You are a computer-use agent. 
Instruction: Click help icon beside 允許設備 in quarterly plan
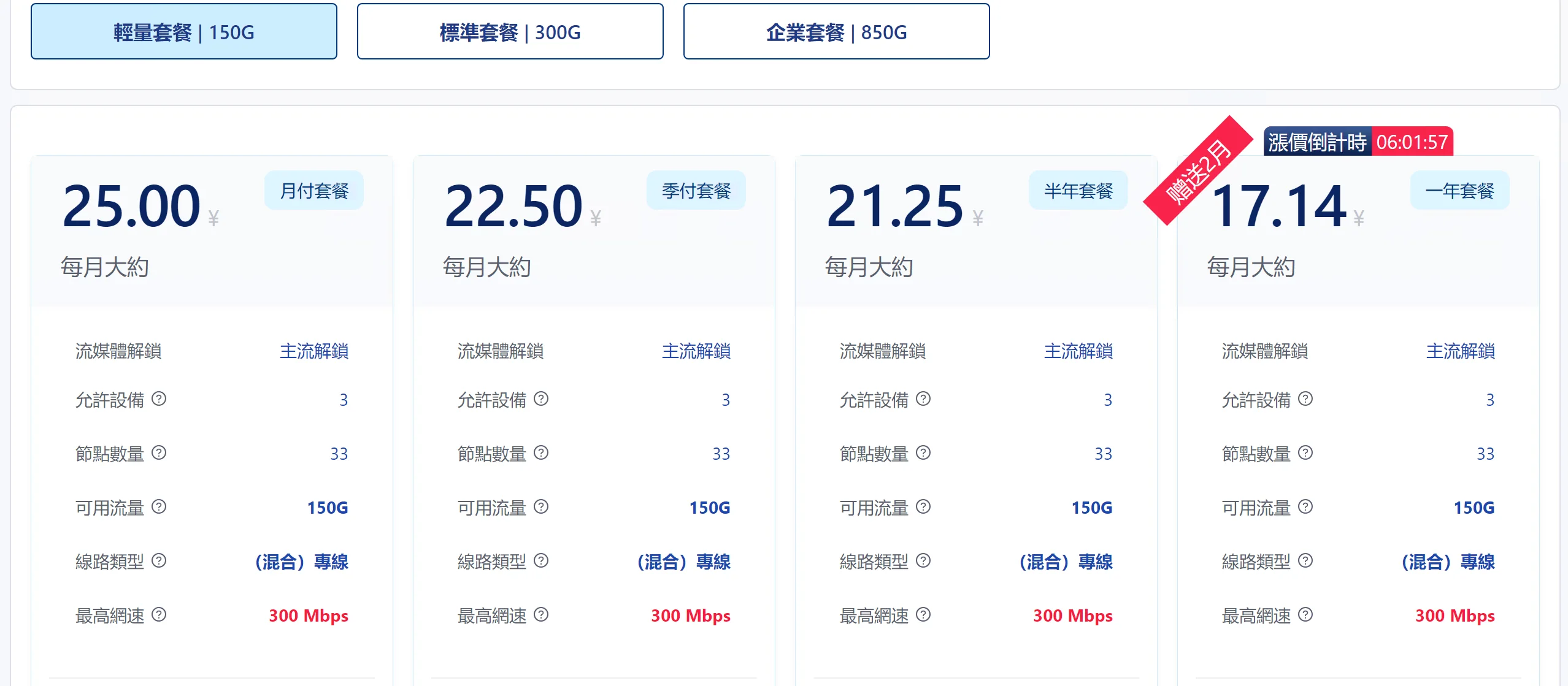click(541, 399)
